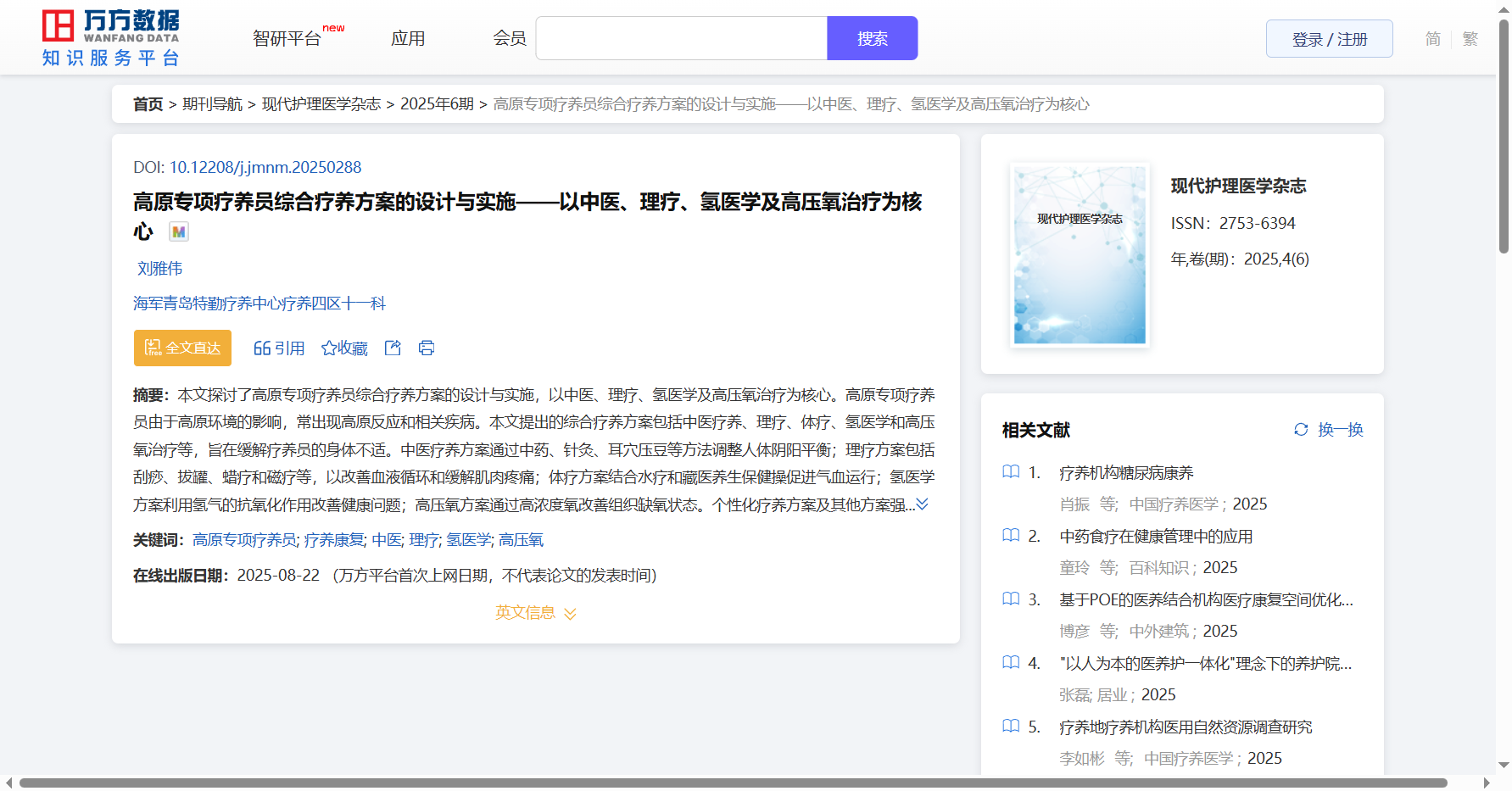Screen dimensions: 1512x791
Task: Click the star 收藏 favorite icon
Action: tap(329, 348)
